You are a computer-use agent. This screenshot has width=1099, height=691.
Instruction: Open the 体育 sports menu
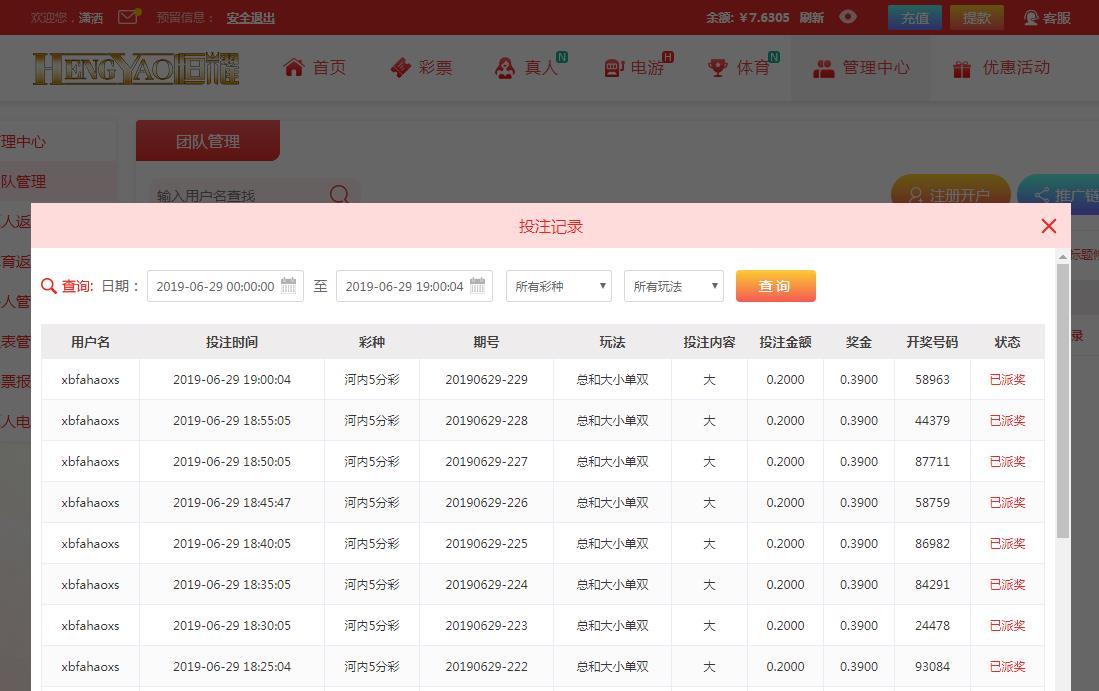pos(743,67)
